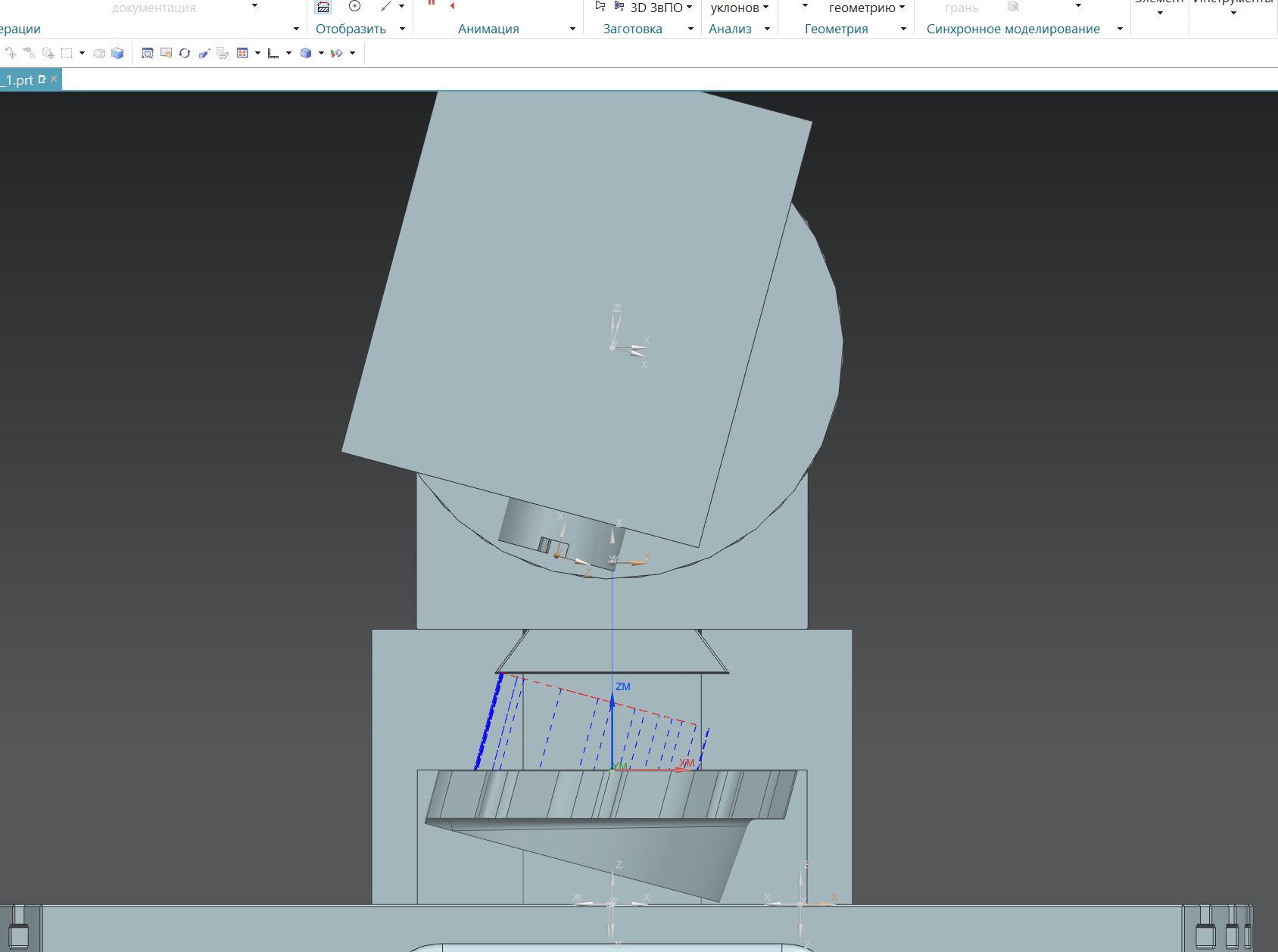Click the Геометрия group label
Screen dimensions: 1278x952
(837, 29)
